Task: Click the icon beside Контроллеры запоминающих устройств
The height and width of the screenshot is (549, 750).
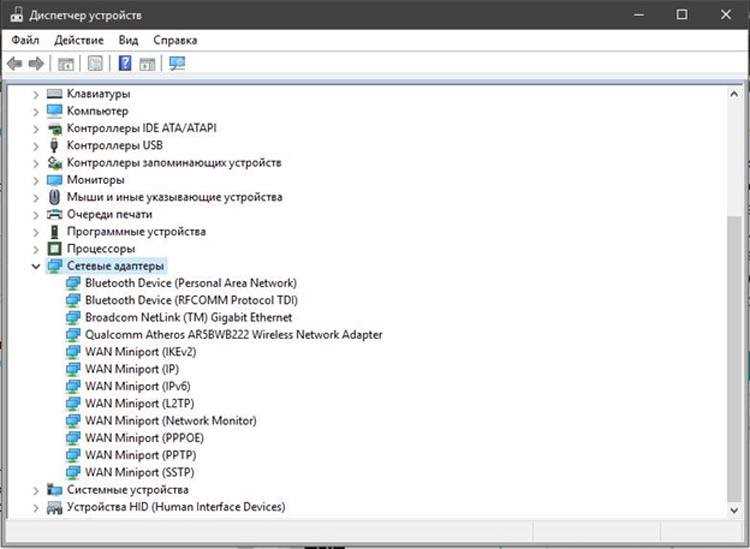Action: point(55,163)
